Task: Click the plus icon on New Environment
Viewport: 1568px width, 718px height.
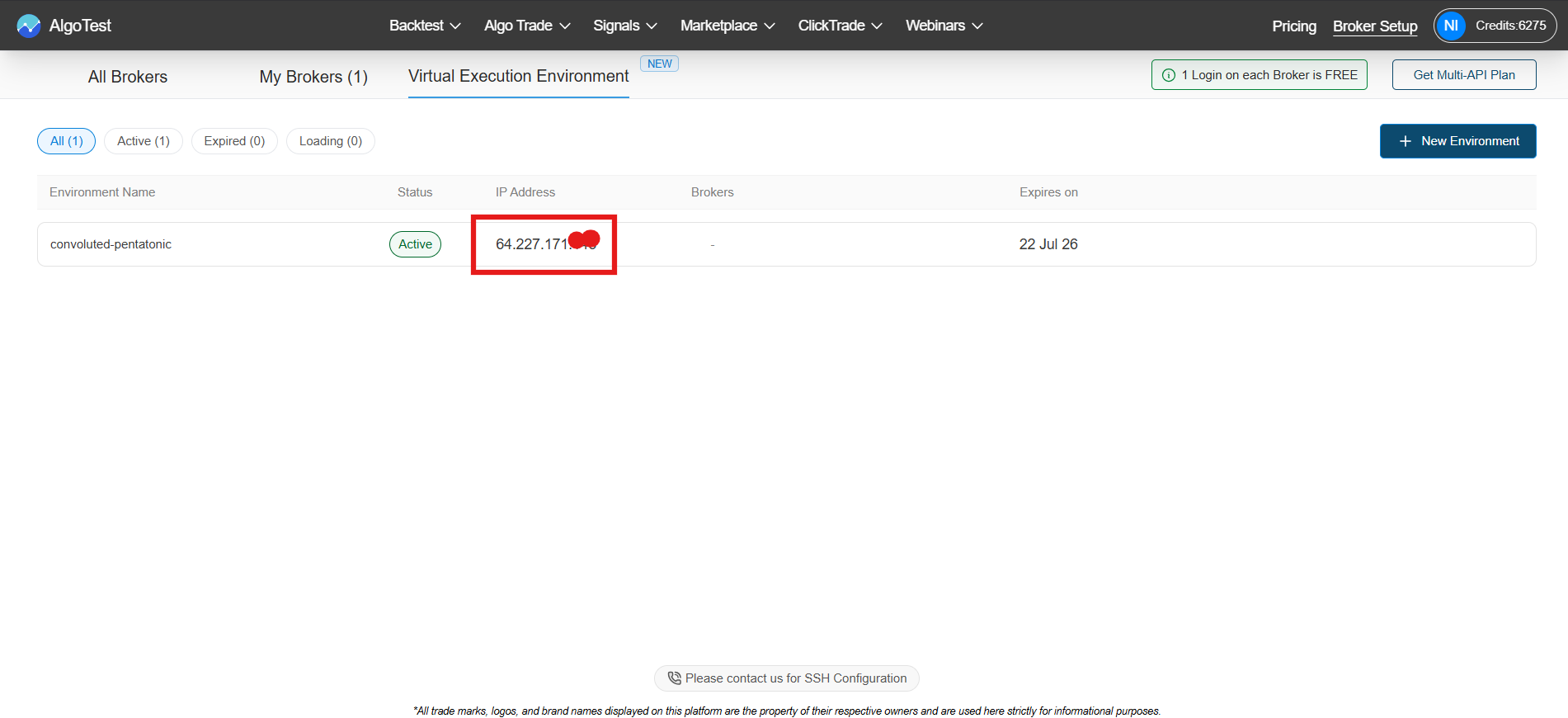Action: coord(1406,141)
